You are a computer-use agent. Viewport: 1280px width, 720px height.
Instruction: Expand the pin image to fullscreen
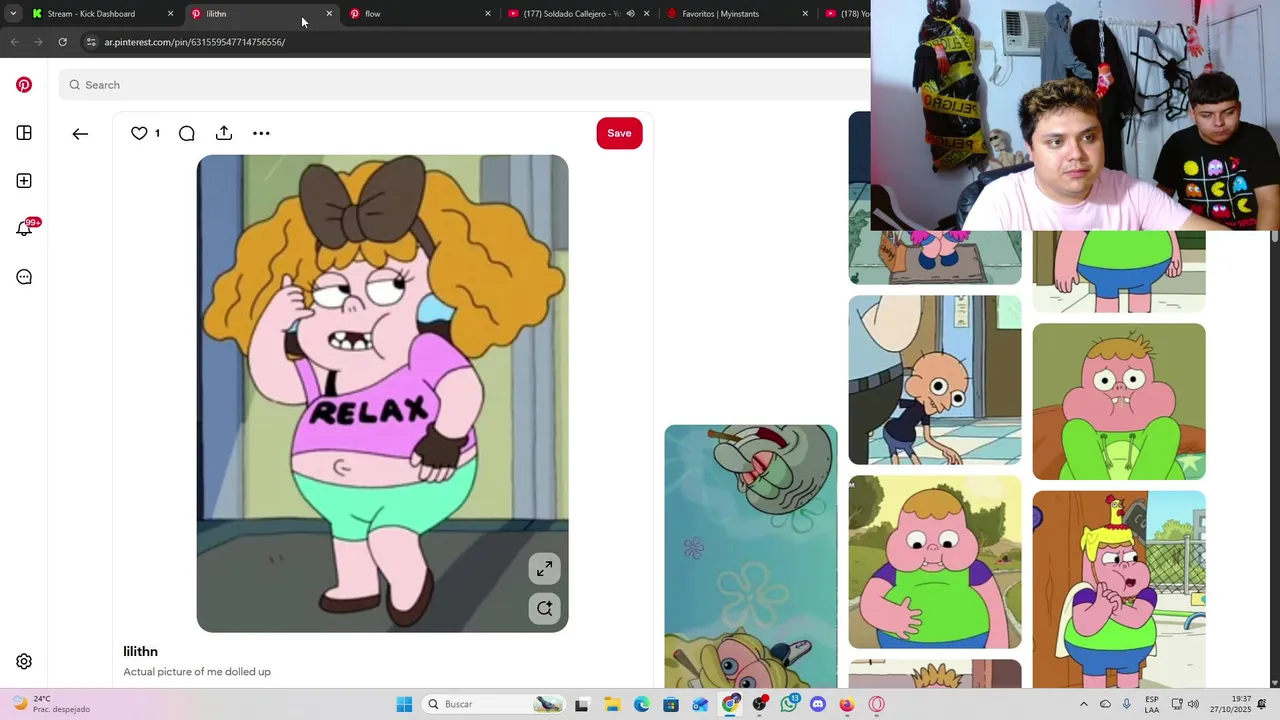click(x=544, y=569)
